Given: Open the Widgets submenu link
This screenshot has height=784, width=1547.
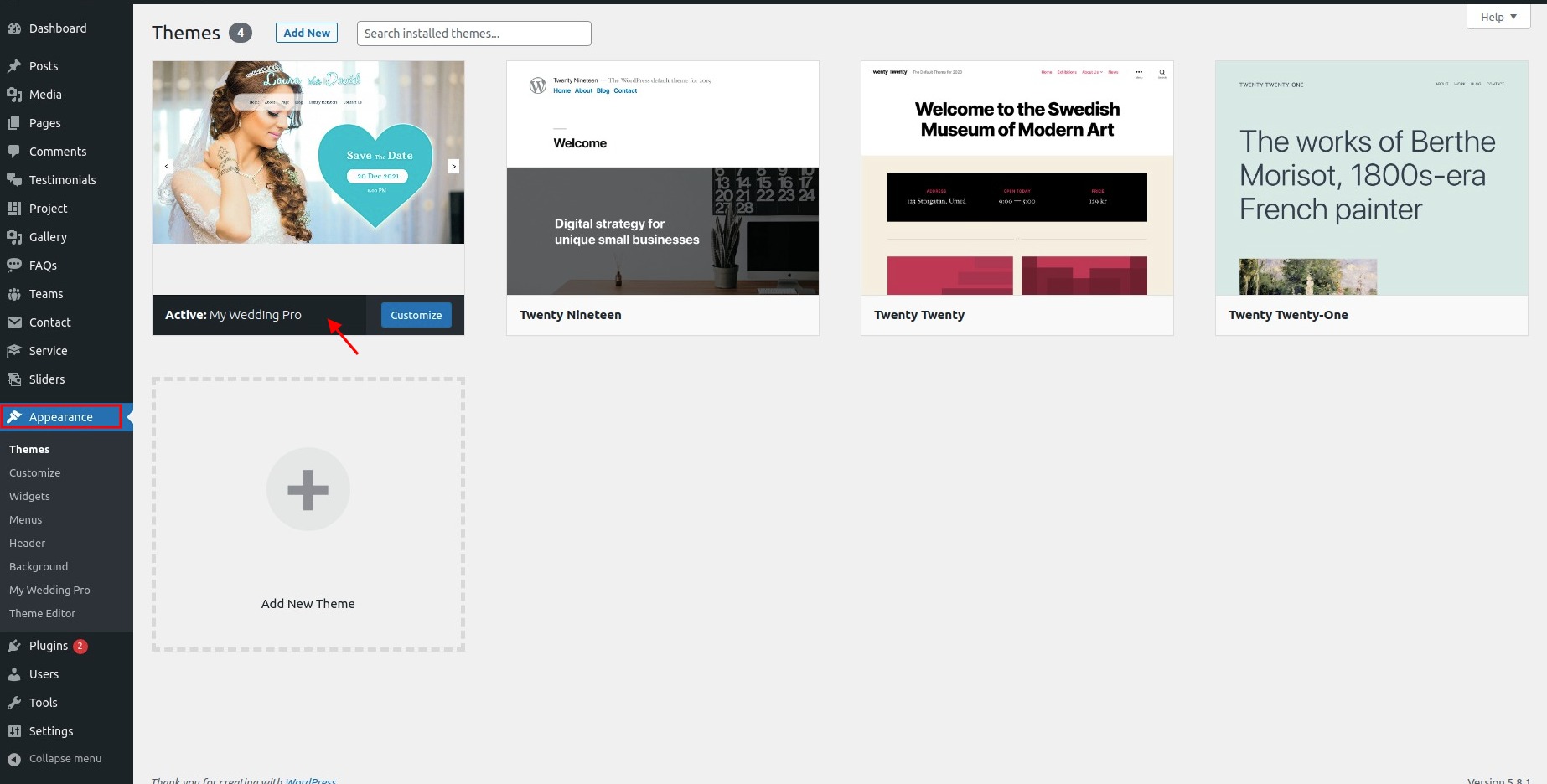Looking at the screenshot, I should tap(29, 497).
